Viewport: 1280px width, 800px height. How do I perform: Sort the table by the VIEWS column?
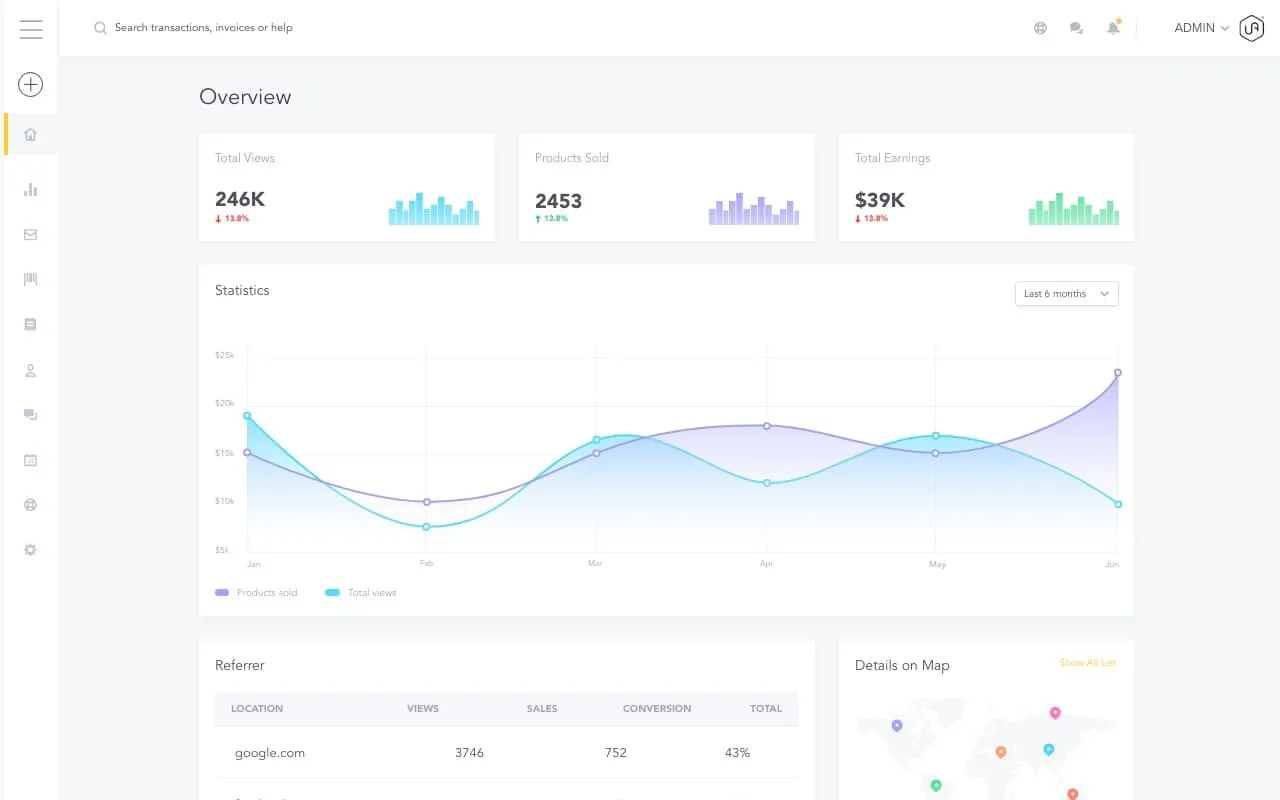422,708
